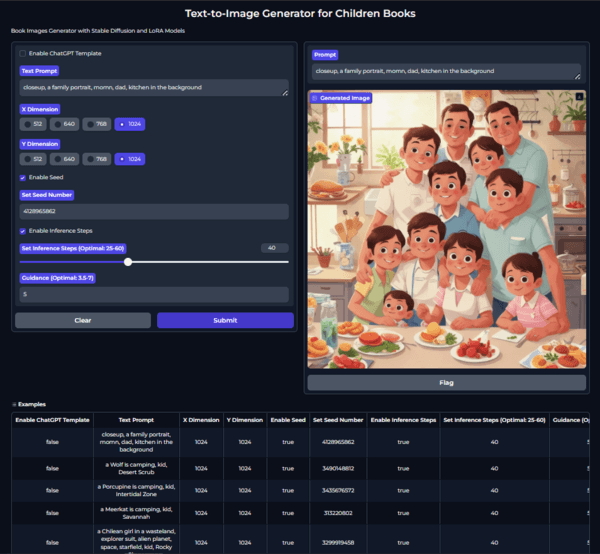Adjust the Inference Steps slider handle
The width and height of the screenshot is (600, 554).
[128, 262]
